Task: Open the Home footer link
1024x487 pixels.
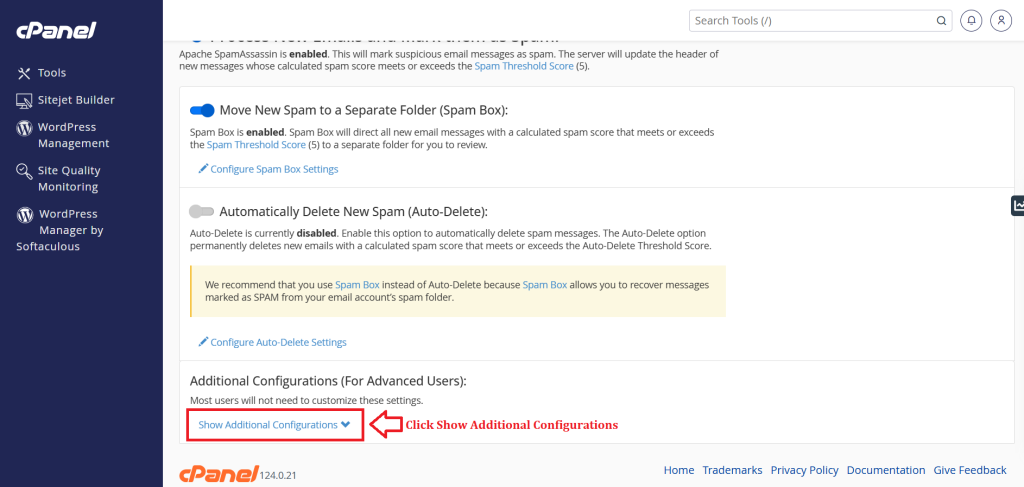Action: pos(679,470)
